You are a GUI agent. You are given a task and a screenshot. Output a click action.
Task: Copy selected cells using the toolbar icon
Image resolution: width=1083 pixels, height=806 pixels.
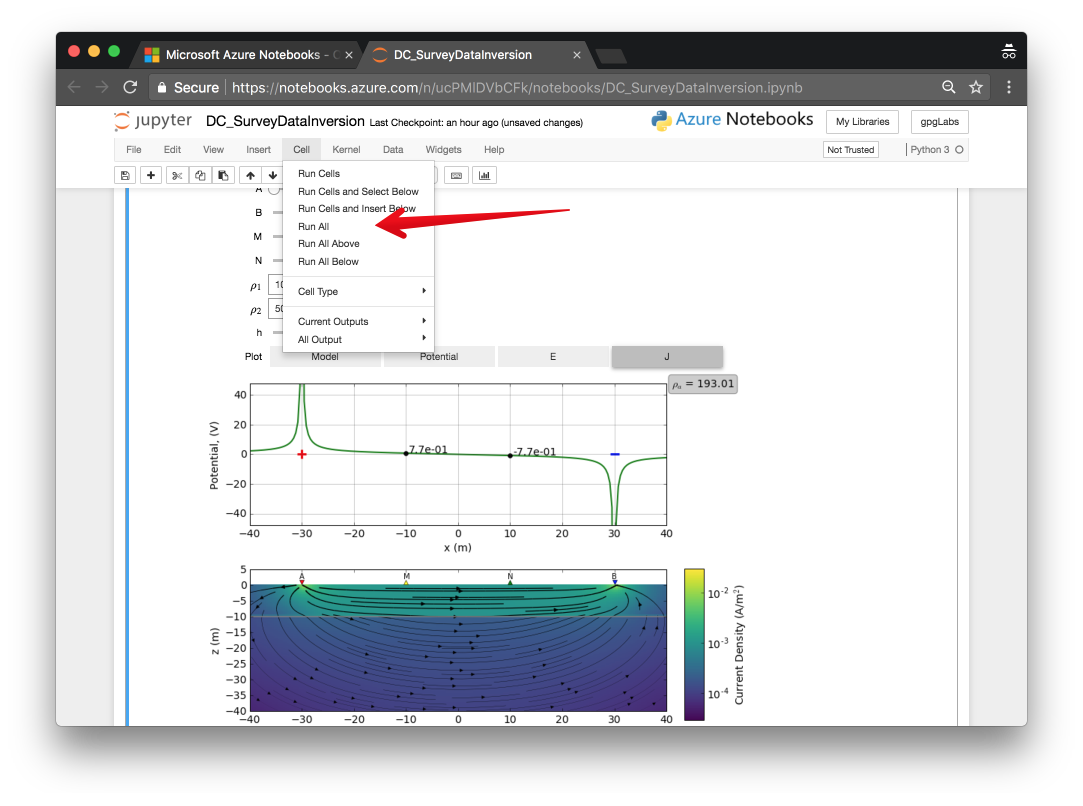click(x=200, y=176)
